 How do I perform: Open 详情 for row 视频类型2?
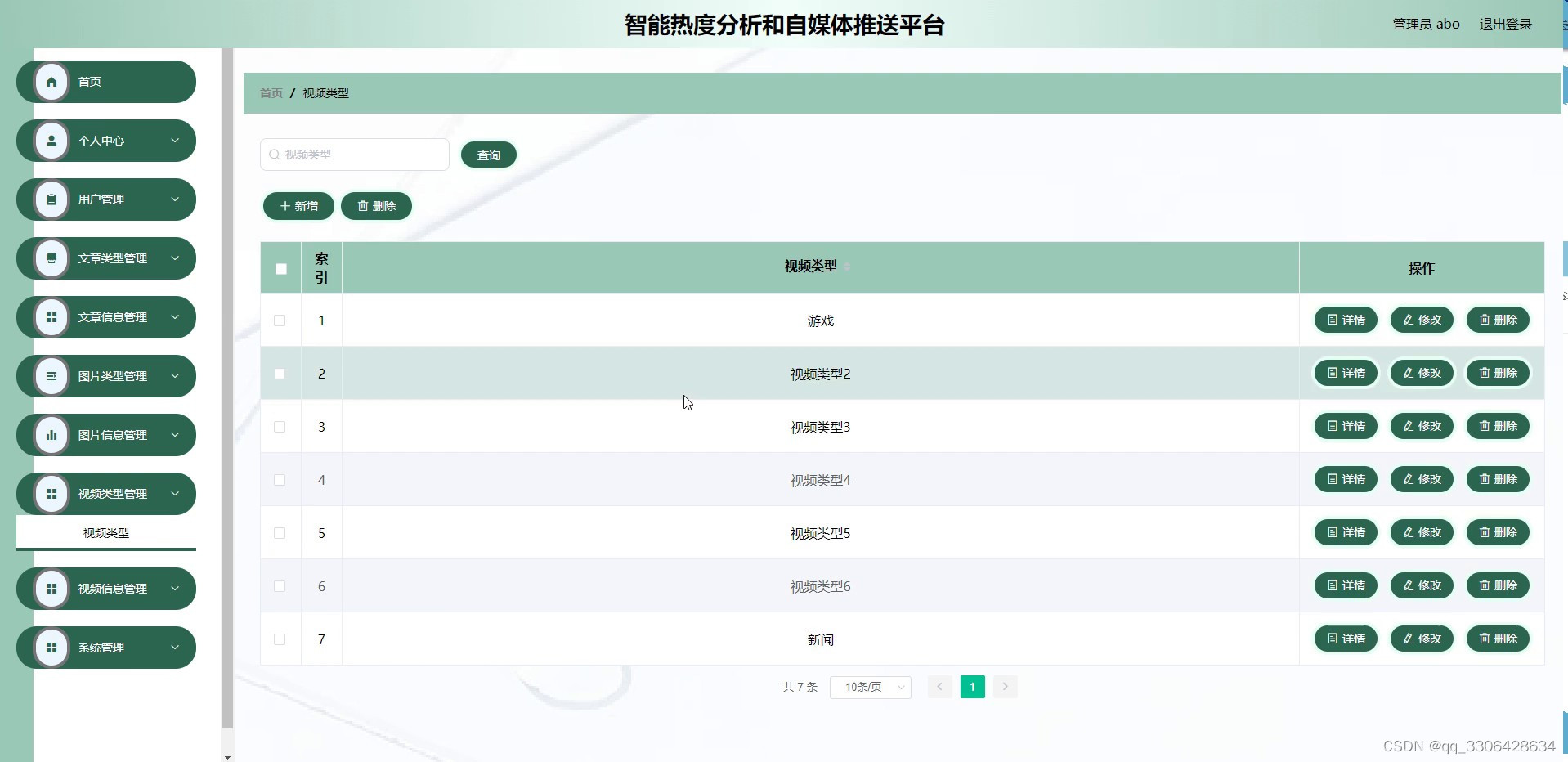coord(1346,373)
